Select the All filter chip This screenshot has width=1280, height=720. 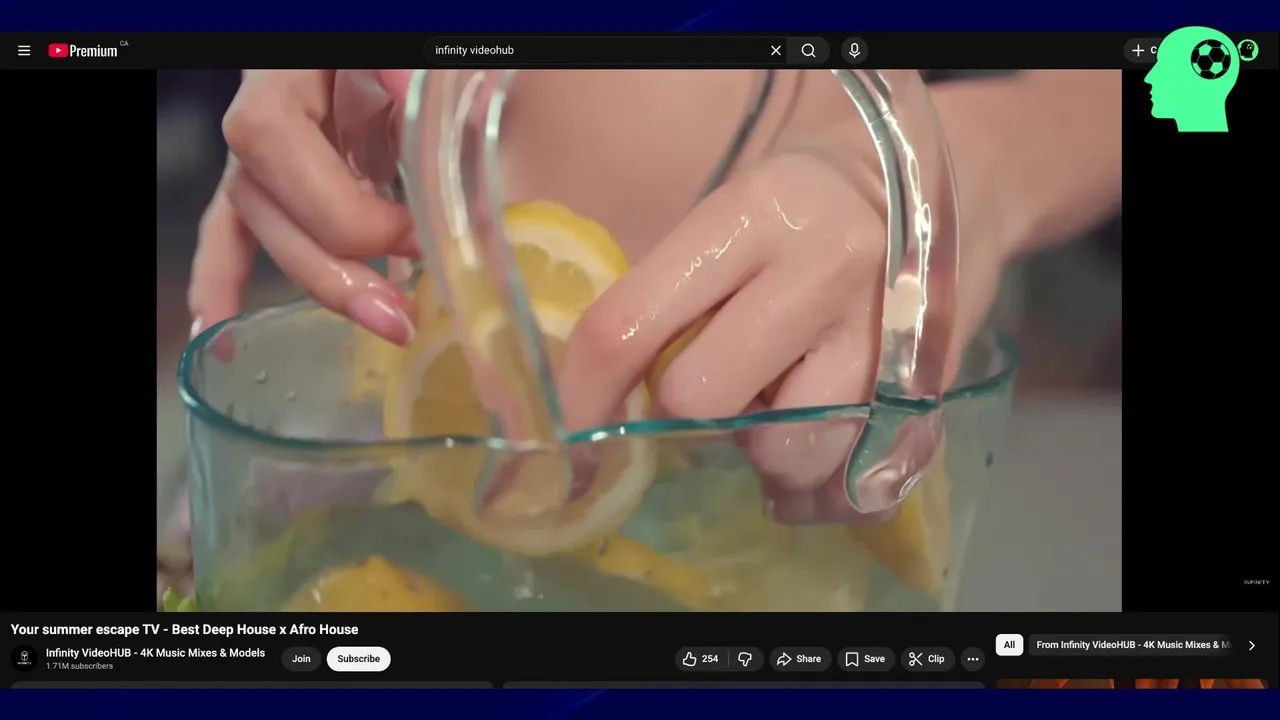pyautogui.click(x=1009, y=645)
